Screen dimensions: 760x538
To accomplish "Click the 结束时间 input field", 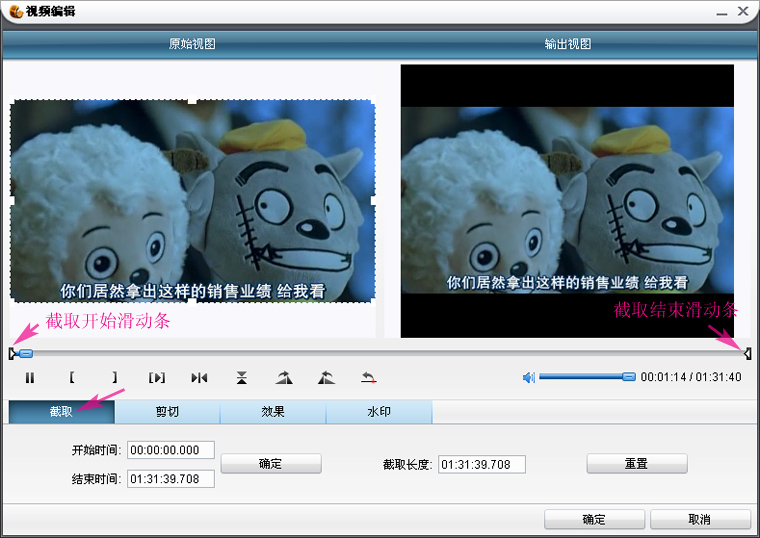I will (170, 479).
